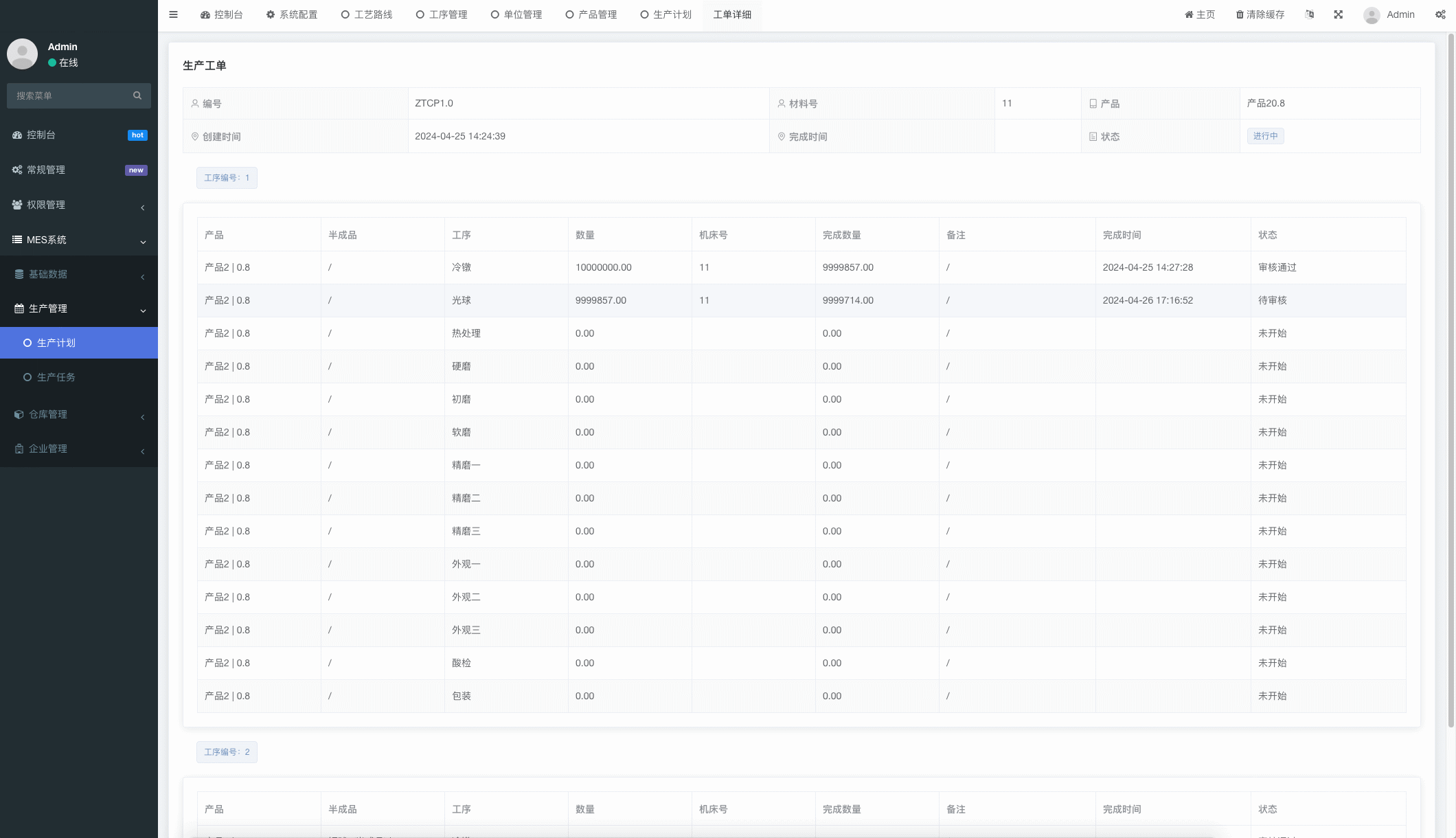Click the 审核通过 status in 冷镦 row
This screenshot has height=838, width=1456.
(x=1277, y=267)
